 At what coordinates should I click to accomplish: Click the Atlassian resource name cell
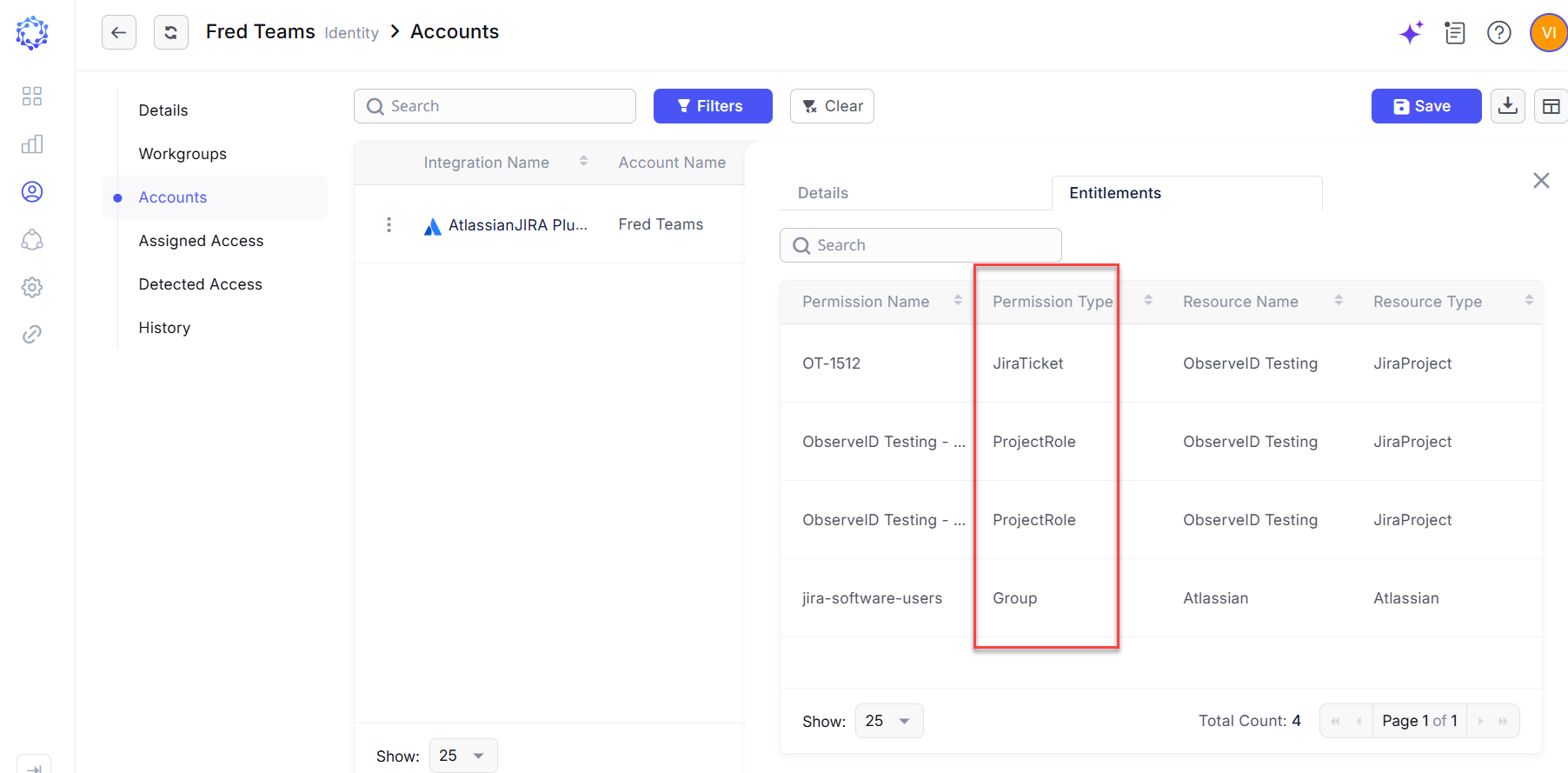tap(1215, 598)
